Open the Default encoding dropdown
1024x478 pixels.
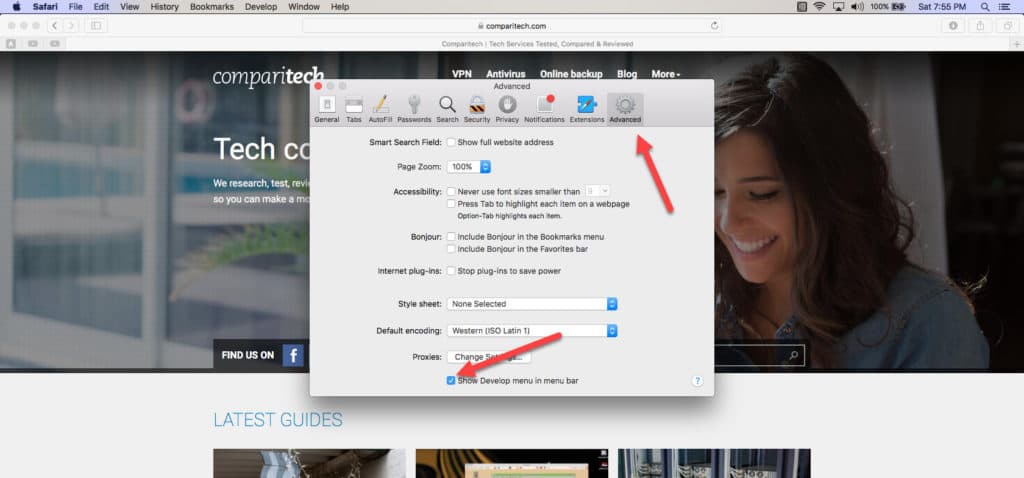pyautogui.click(x=532, y=330)
